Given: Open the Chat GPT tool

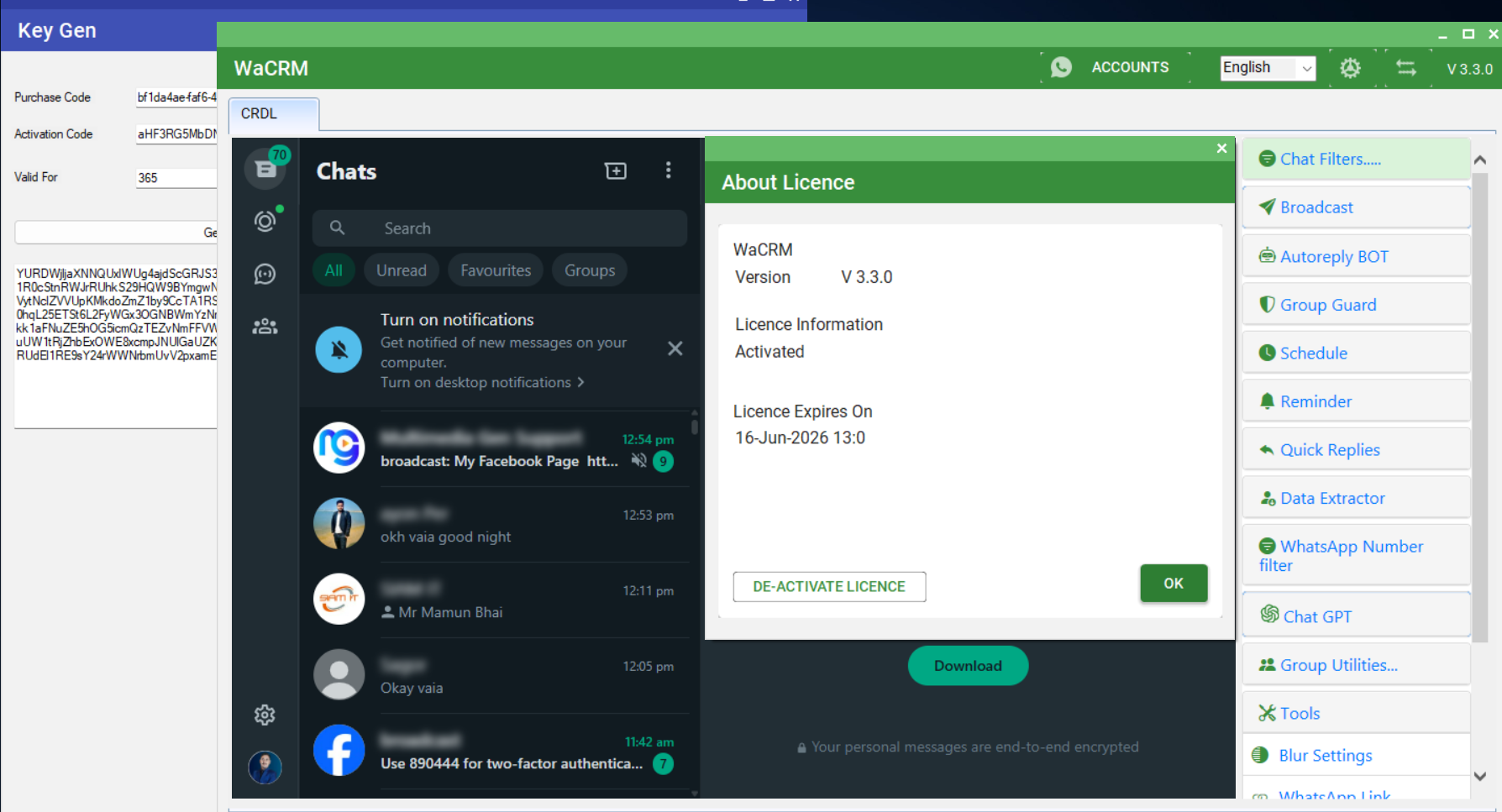Looking at the screenshot, I should pyautogui.click(x=1356, y=616).
